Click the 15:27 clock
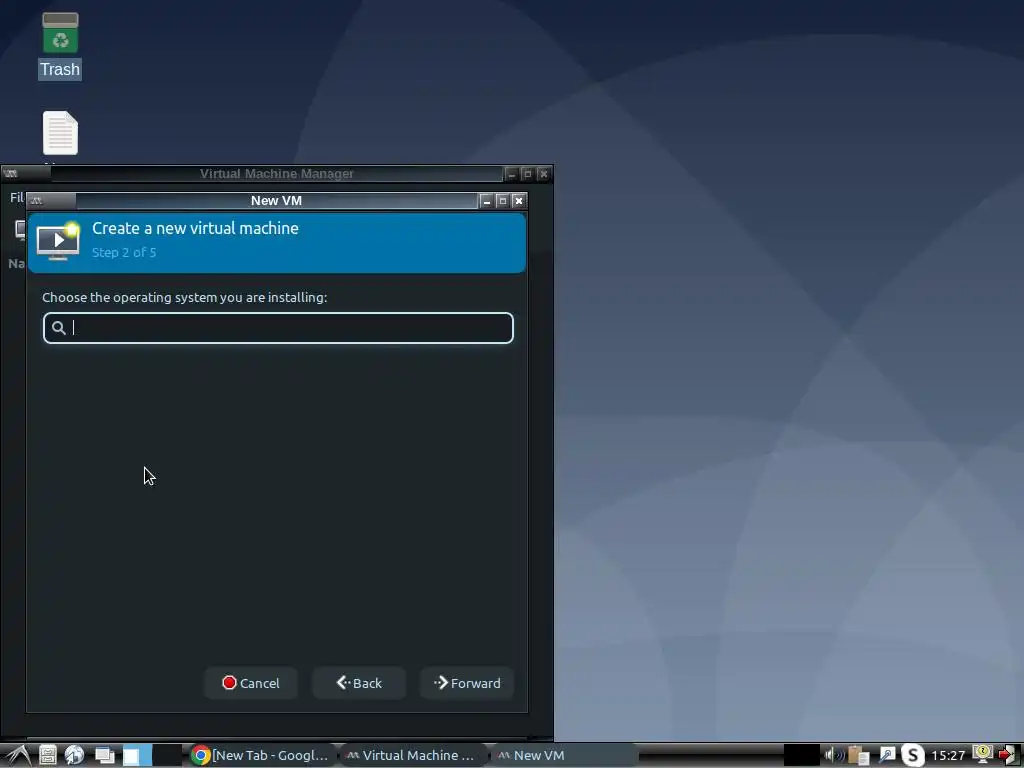Image resolution: width=1024 pixels, height=768 pixels. coord(948,756)
